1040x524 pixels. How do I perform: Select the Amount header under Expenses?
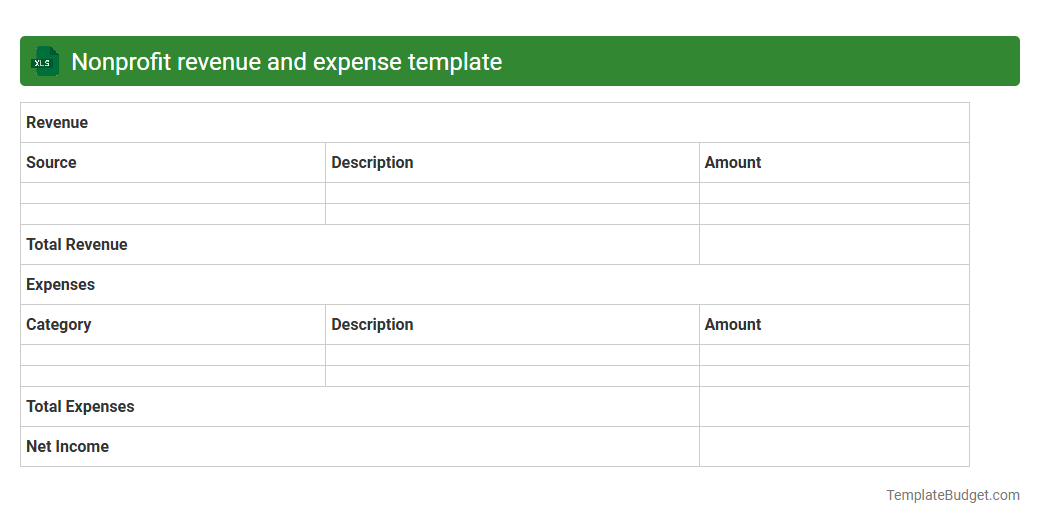click(834, 324)
